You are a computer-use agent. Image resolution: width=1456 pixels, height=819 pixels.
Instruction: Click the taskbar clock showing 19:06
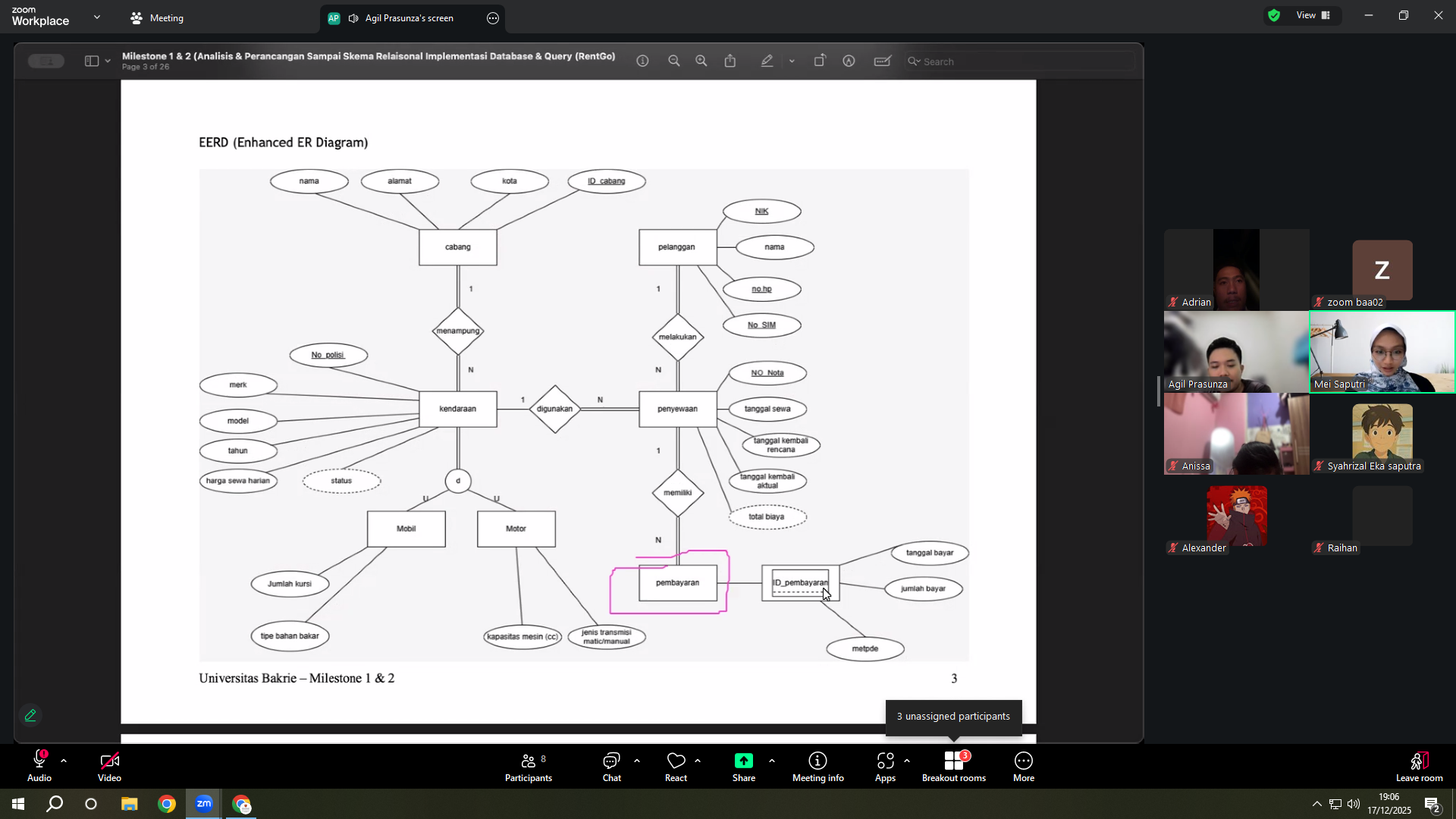click(x=1389, y=804)
